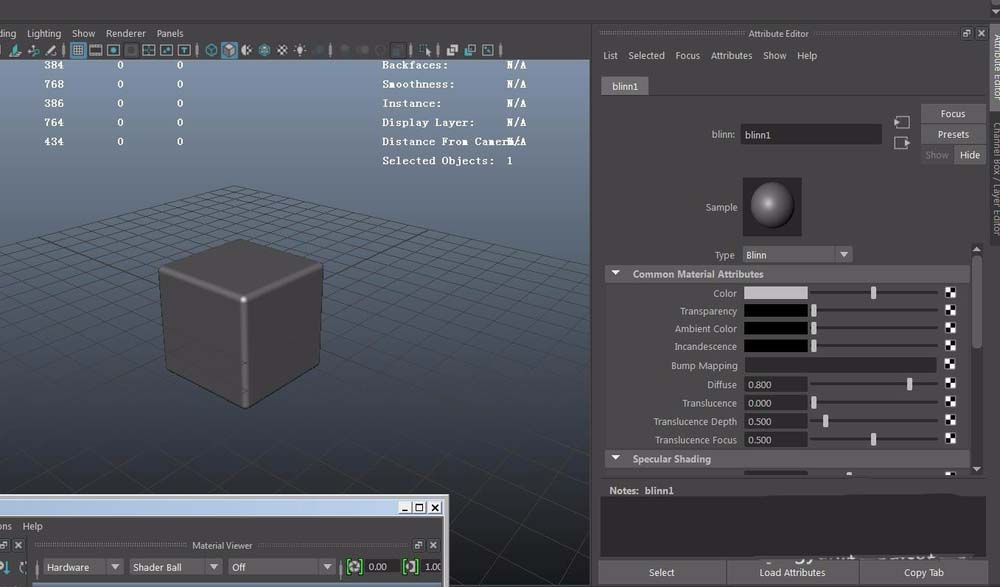Collapse the Common Material Attributes section
Viewport: 1000px width, 587px height.
click(615, 274)
